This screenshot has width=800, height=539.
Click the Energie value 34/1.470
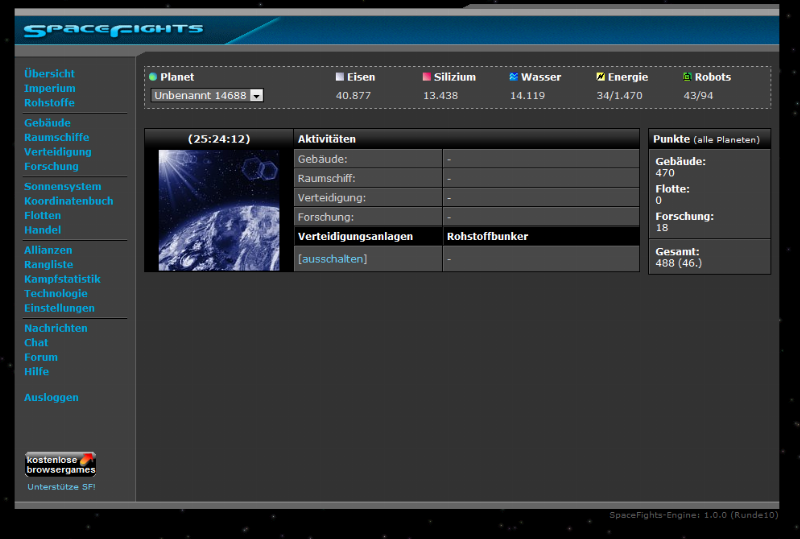click(619, 95)
